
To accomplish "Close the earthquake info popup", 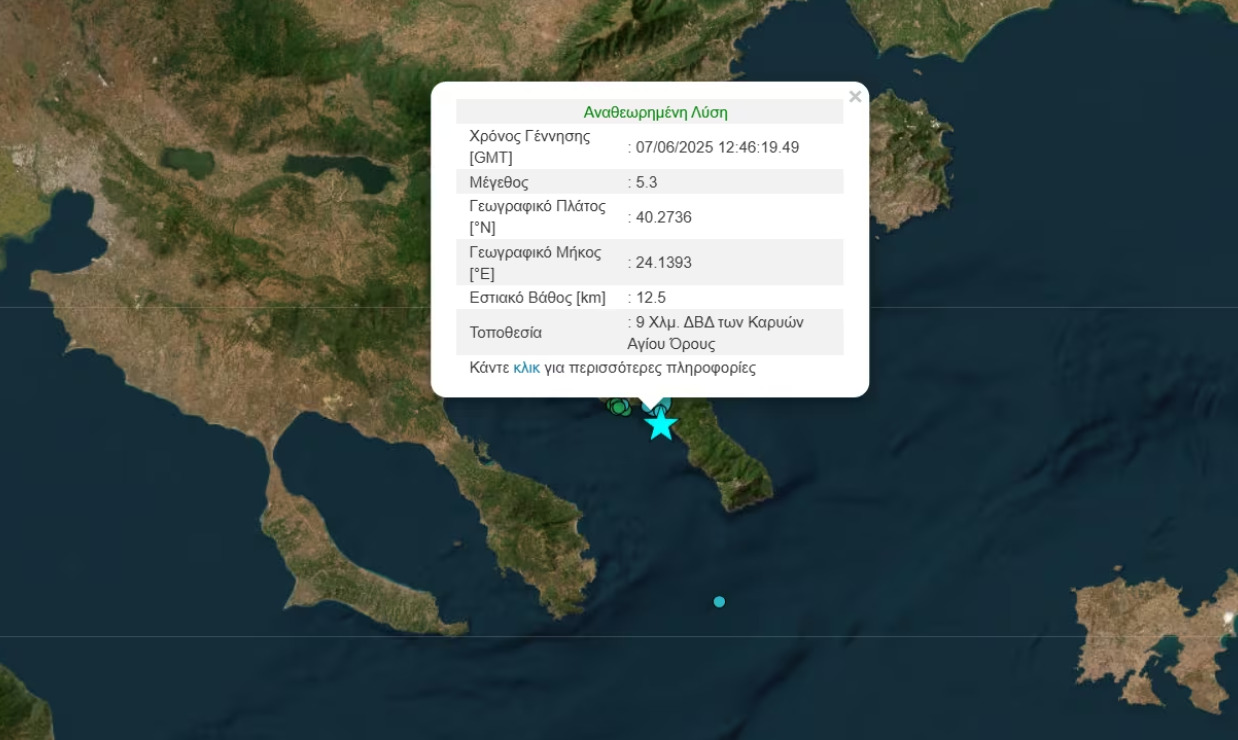I will pos(855,97).
